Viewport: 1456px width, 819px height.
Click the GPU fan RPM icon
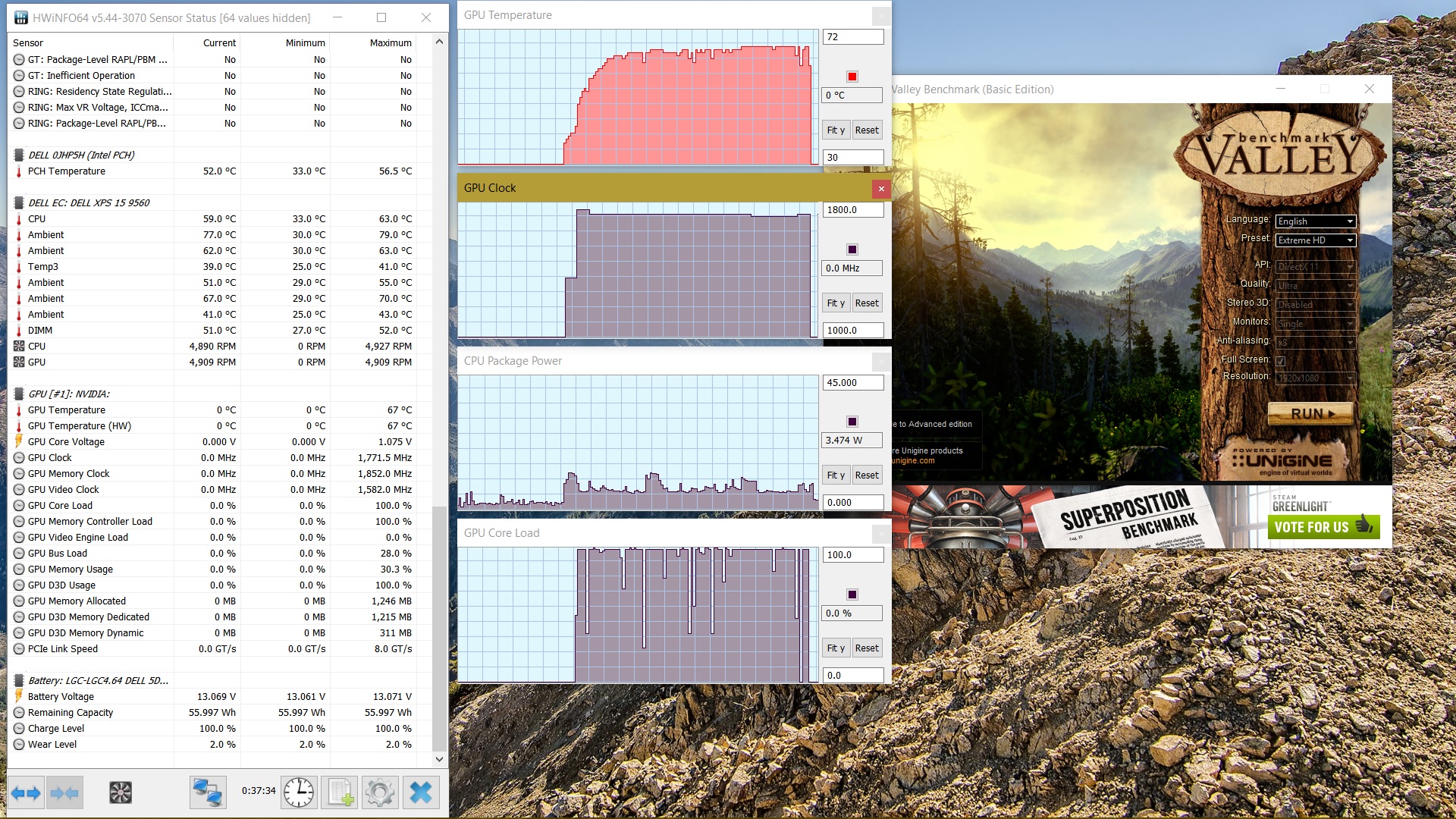click(x=19, y=362)
